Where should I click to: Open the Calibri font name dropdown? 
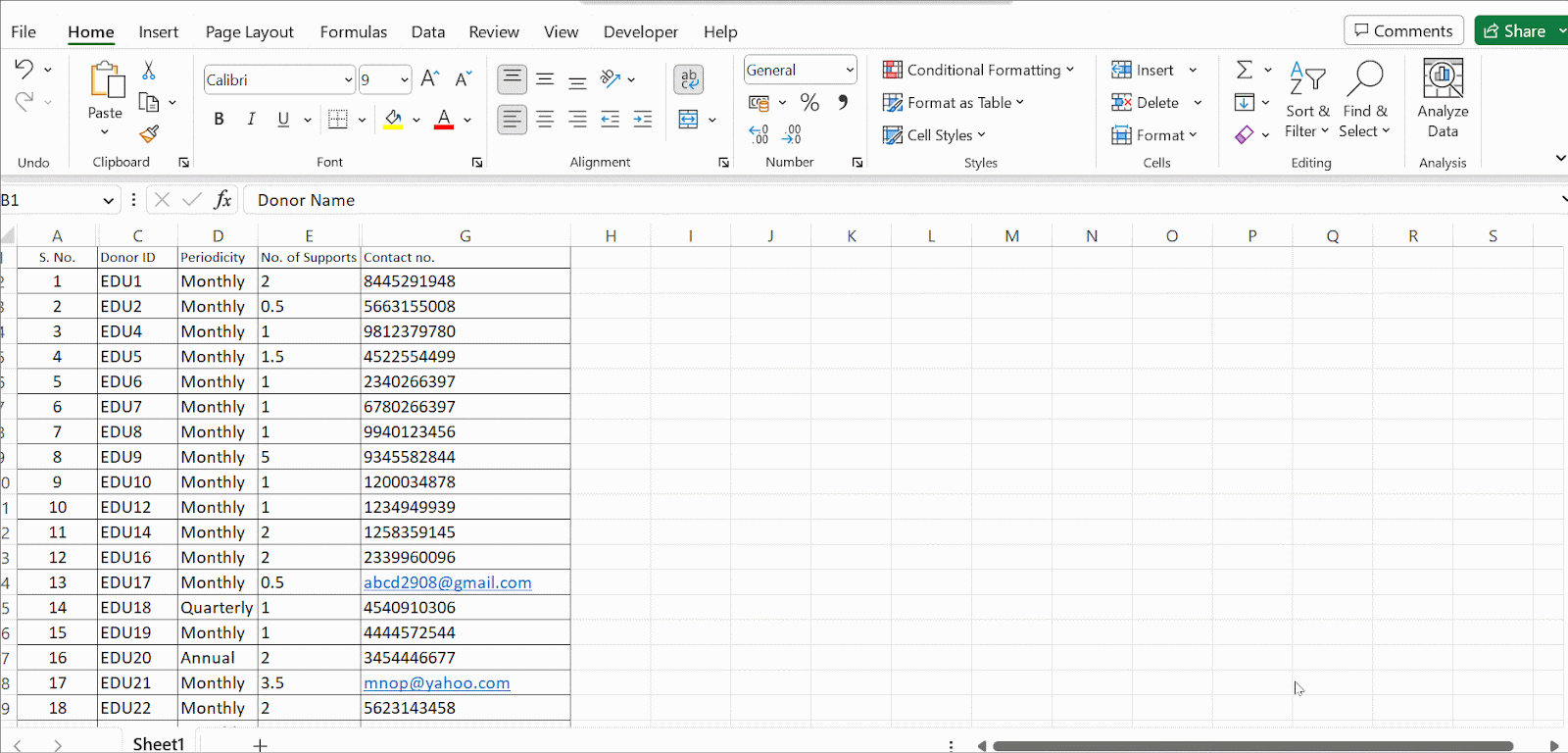click(348, 80)
